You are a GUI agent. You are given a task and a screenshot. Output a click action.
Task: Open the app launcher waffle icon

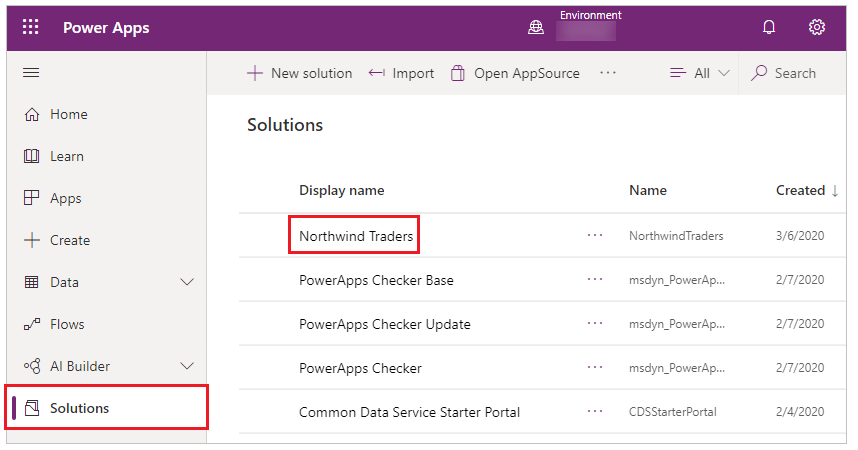coord(31,27)
